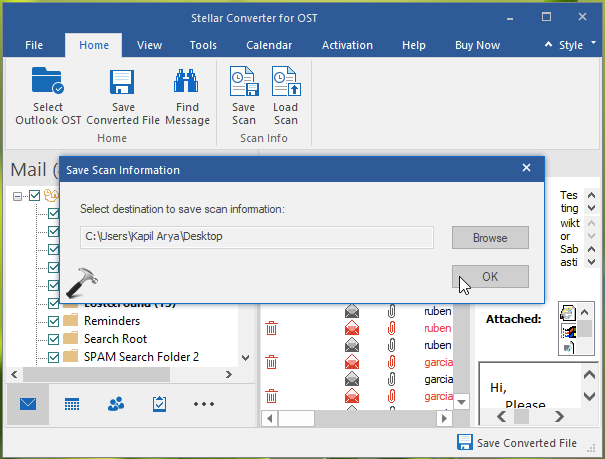Toggle SPAM Search Folder 2 checkbox
This screenshot has height=459, width=605.
53,357
